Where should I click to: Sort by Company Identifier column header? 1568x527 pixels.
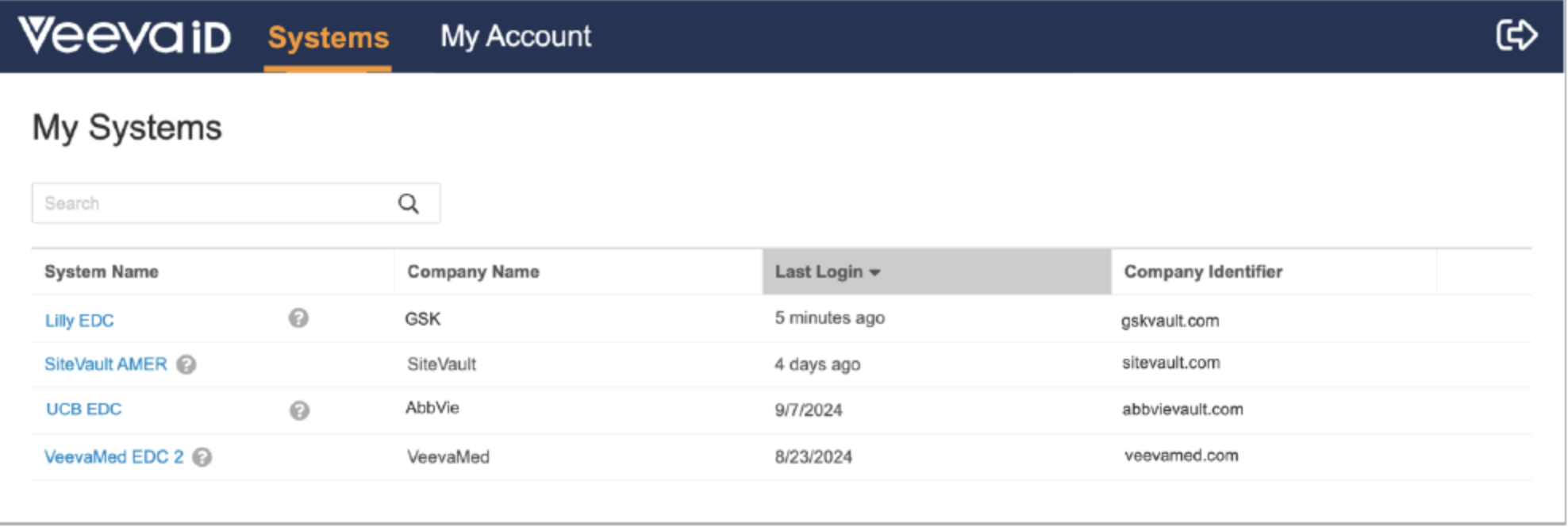1202,272
